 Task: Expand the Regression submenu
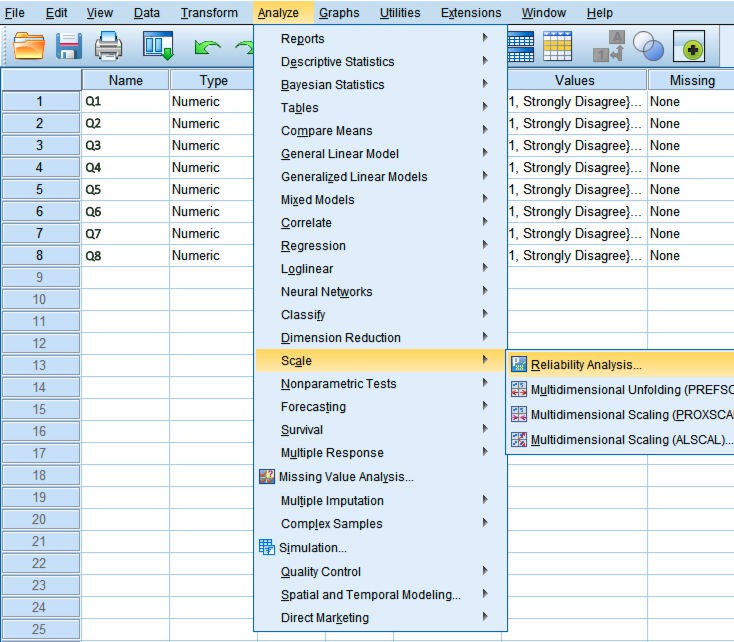tap(381, 245)
